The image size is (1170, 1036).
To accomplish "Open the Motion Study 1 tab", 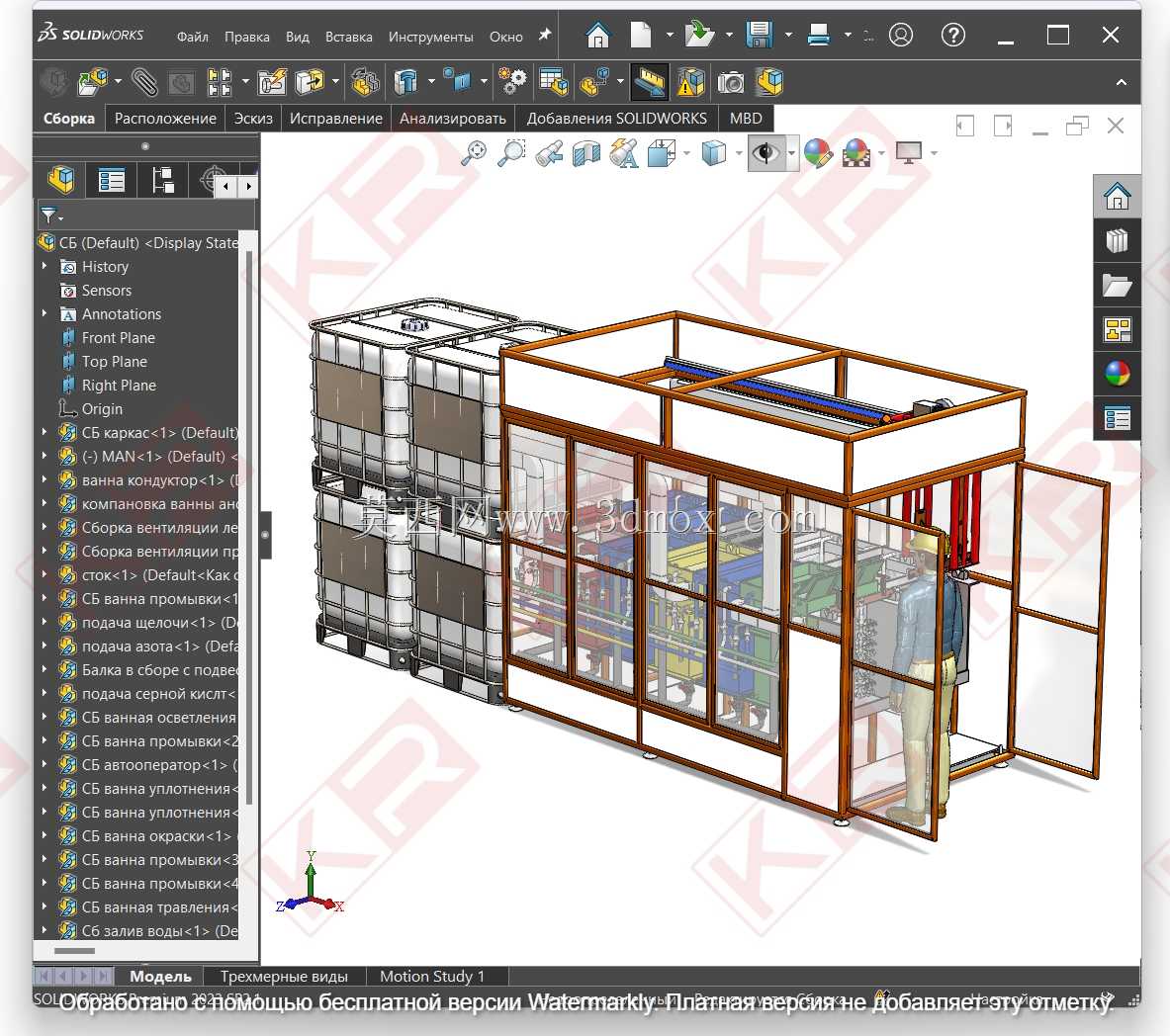I will pyautogui.click(x=432, y=976).
